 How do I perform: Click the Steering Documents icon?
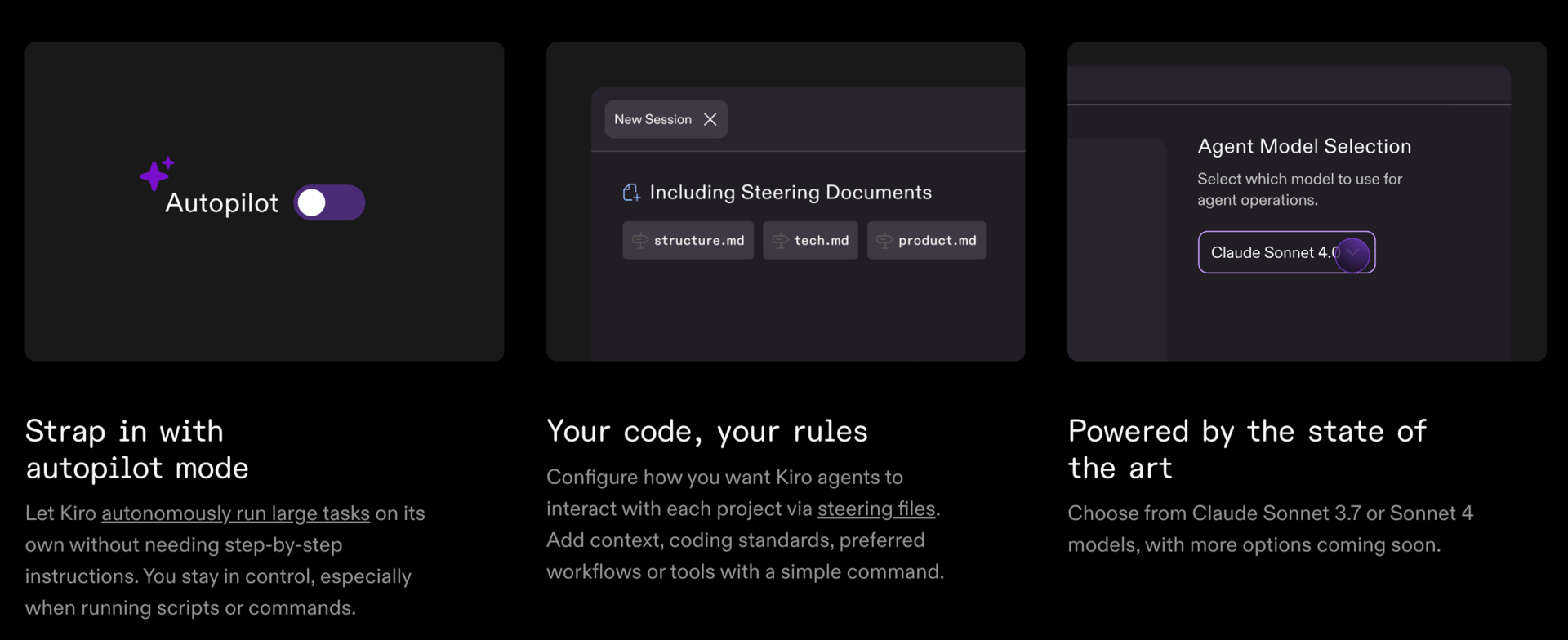click(631, 193)
